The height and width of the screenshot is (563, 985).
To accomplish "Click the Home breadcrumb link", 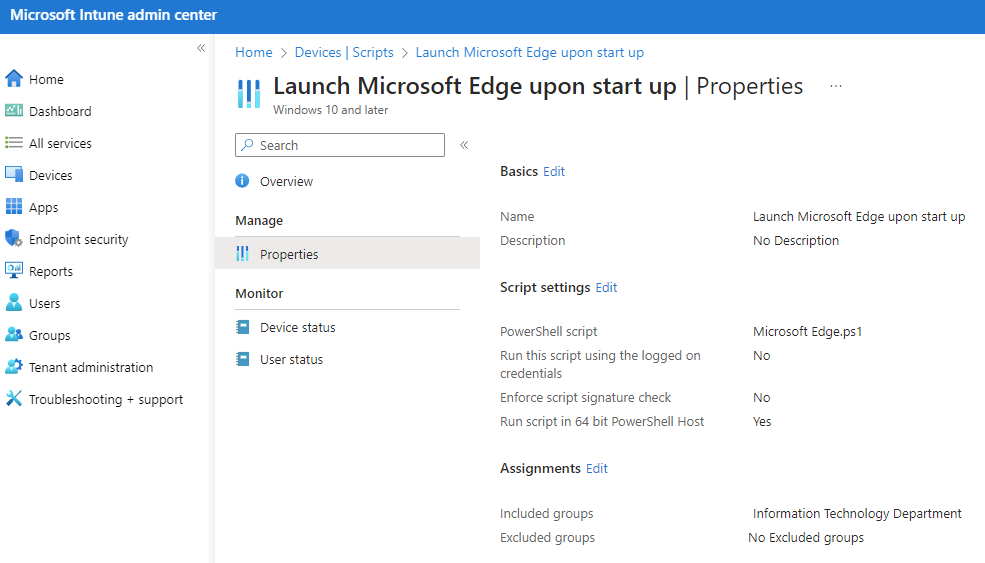I will [x=253, y=52].
